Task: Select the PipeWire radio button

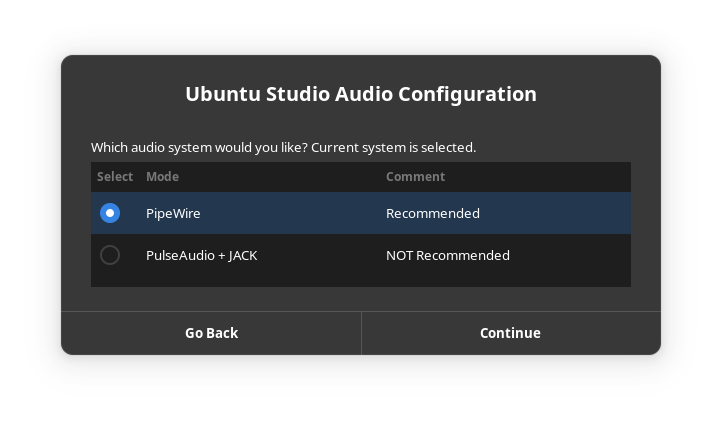Action: pyautogui.click(x=110, y=213)
